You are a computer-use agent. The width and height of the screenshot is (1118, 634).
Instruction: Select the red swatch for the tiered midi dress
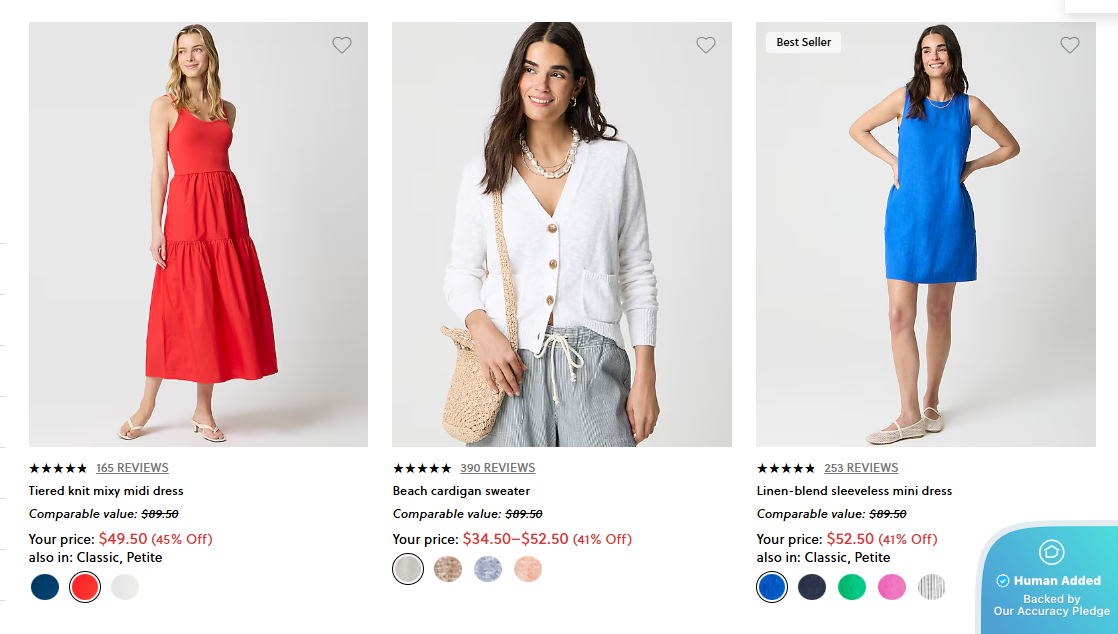coord(84,587)
